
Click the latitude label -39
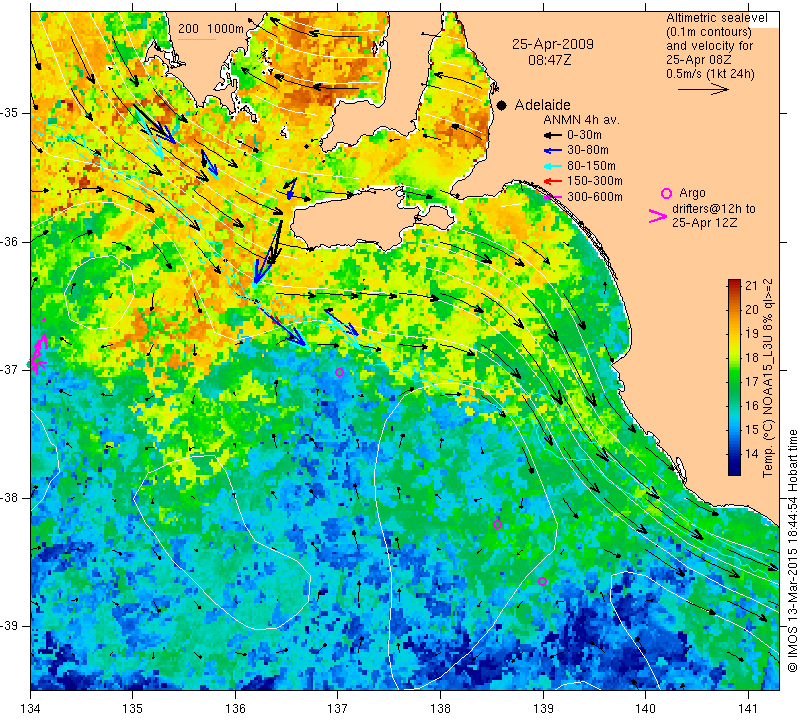[10, 626]
